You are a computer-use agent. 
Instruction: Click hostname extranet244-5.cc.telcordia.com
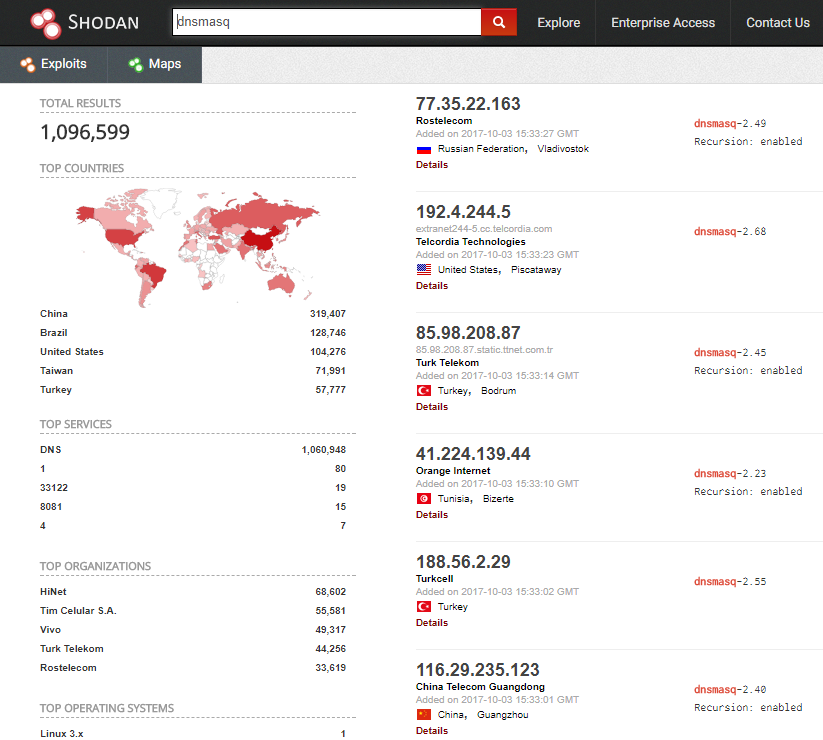tap(484, 229)
